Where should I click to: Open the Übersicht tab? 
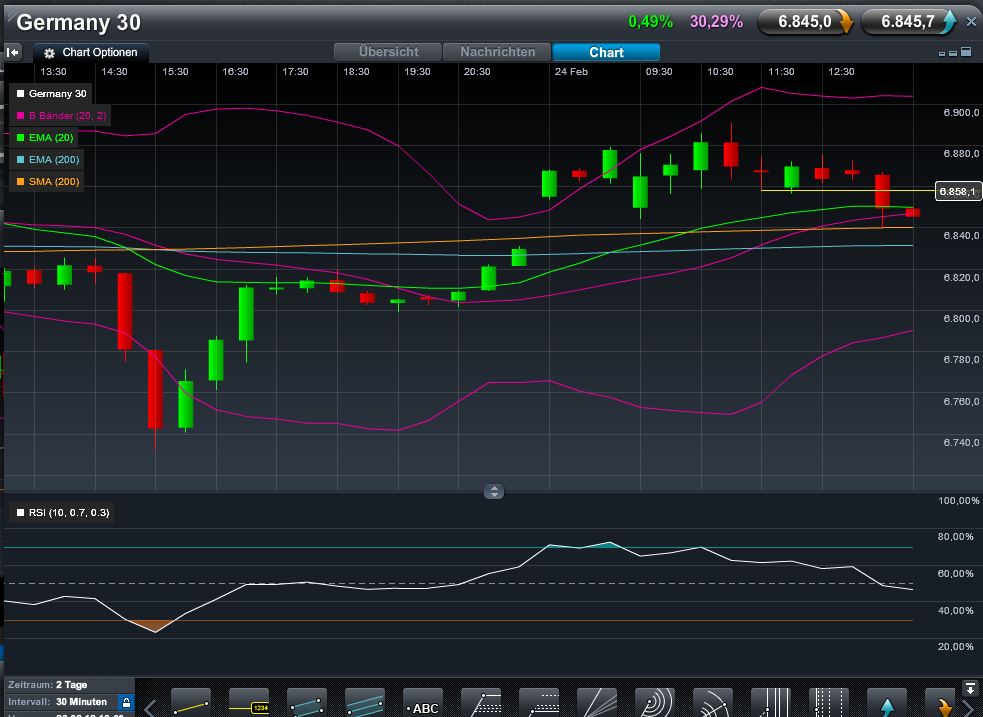click(388, 52)
